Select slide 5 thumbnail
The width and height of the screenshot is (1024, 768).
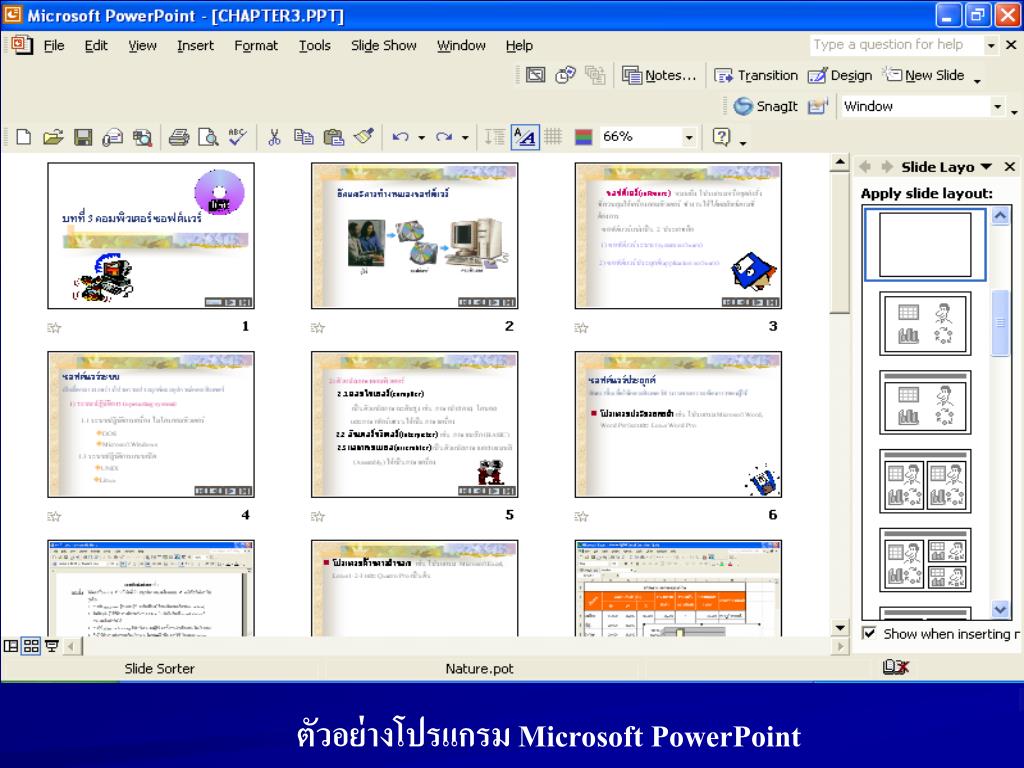[x=415, y=424]
